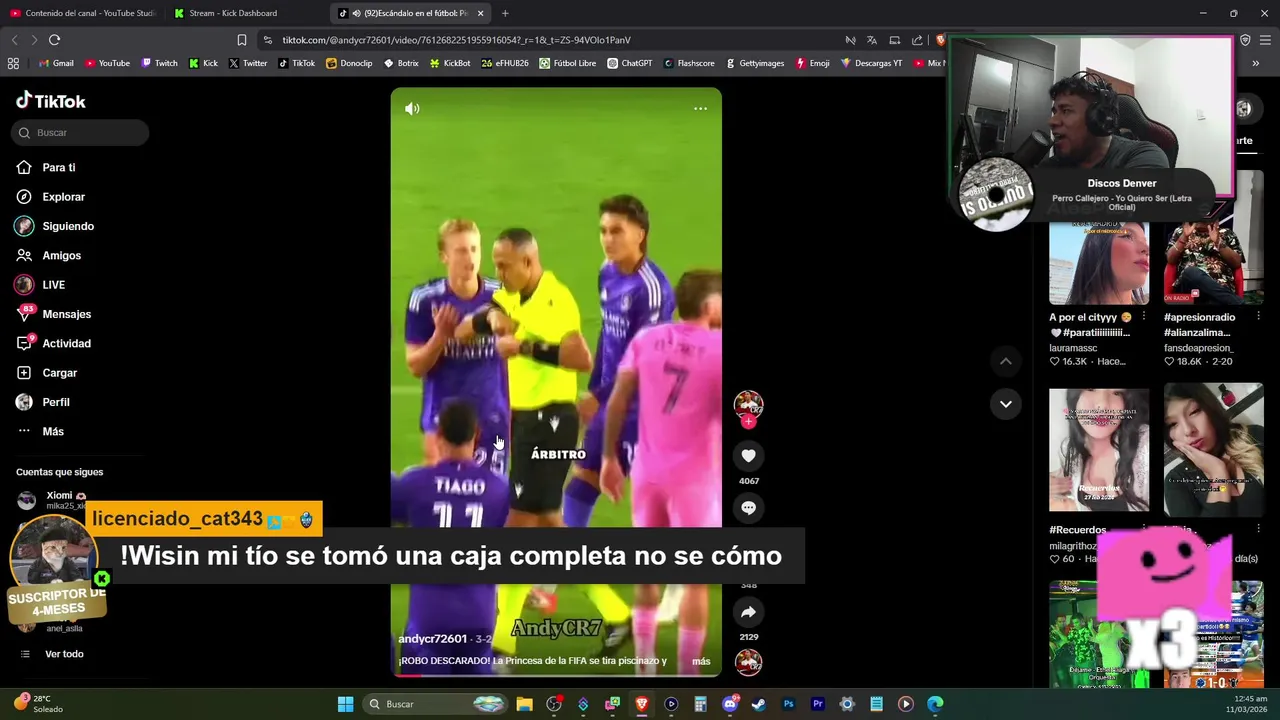Open the Flashscore bookmark
1280x720 pixels.
click(689, 63)
